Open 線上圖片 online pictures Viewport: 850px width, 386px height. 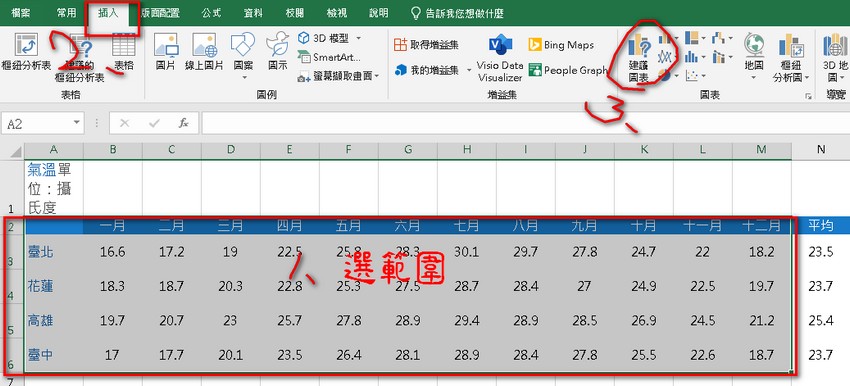(x=204, y=53)
